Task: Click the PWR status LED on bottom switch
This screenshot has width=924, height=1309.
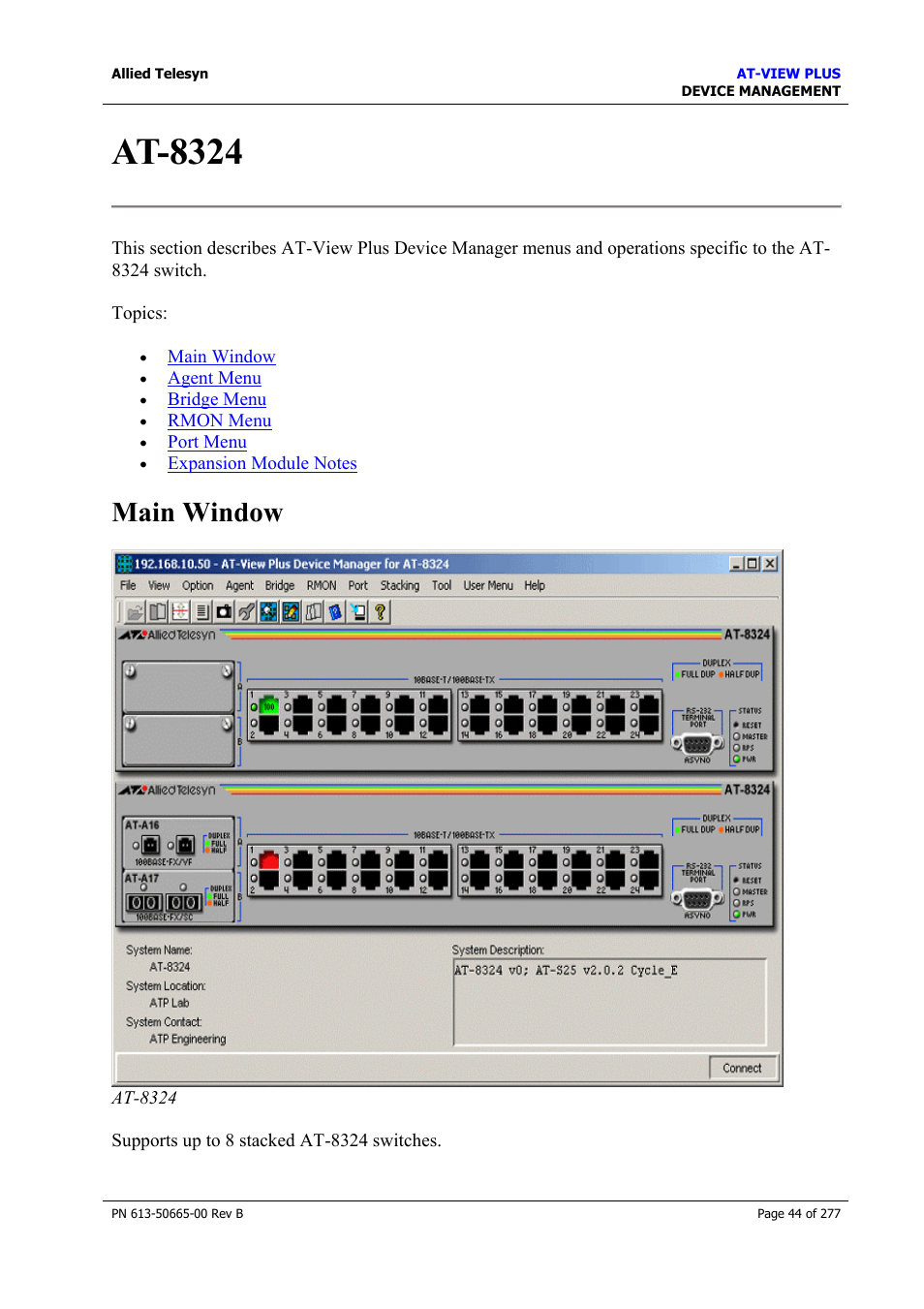Action: (x=737, y=914)
